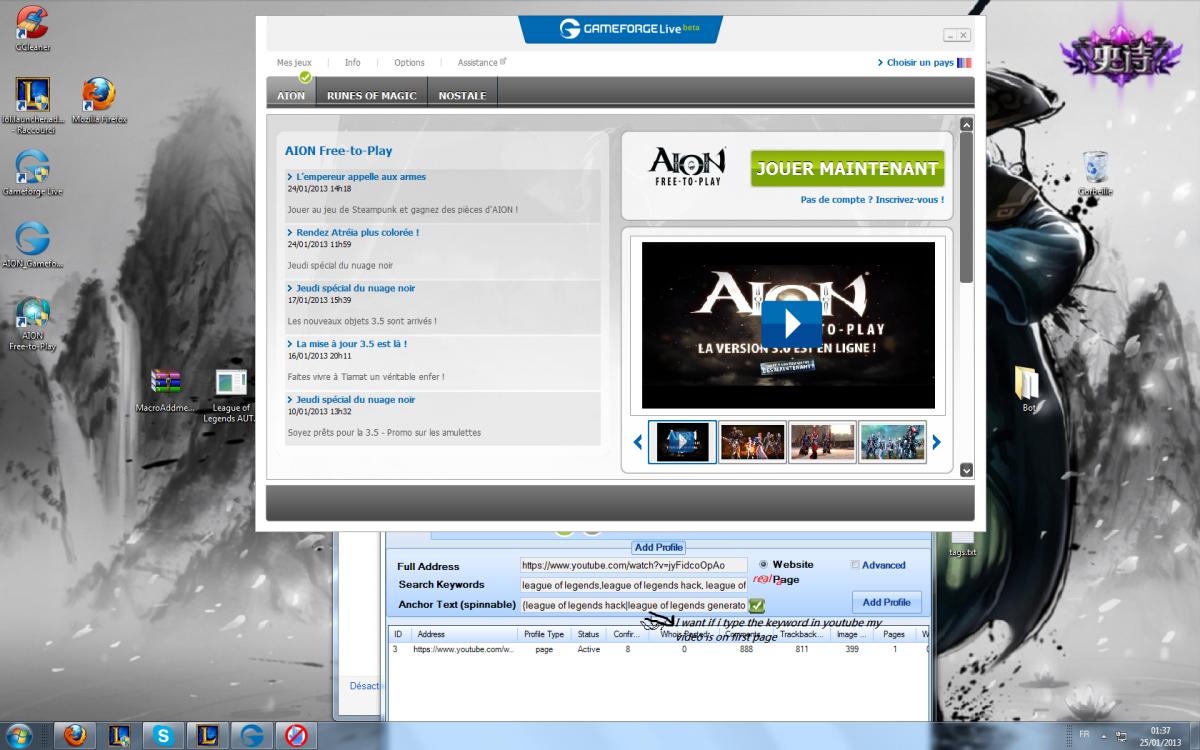Open lol launcher icon in taskbar
1200x750 pixels.
coord(119,735)
